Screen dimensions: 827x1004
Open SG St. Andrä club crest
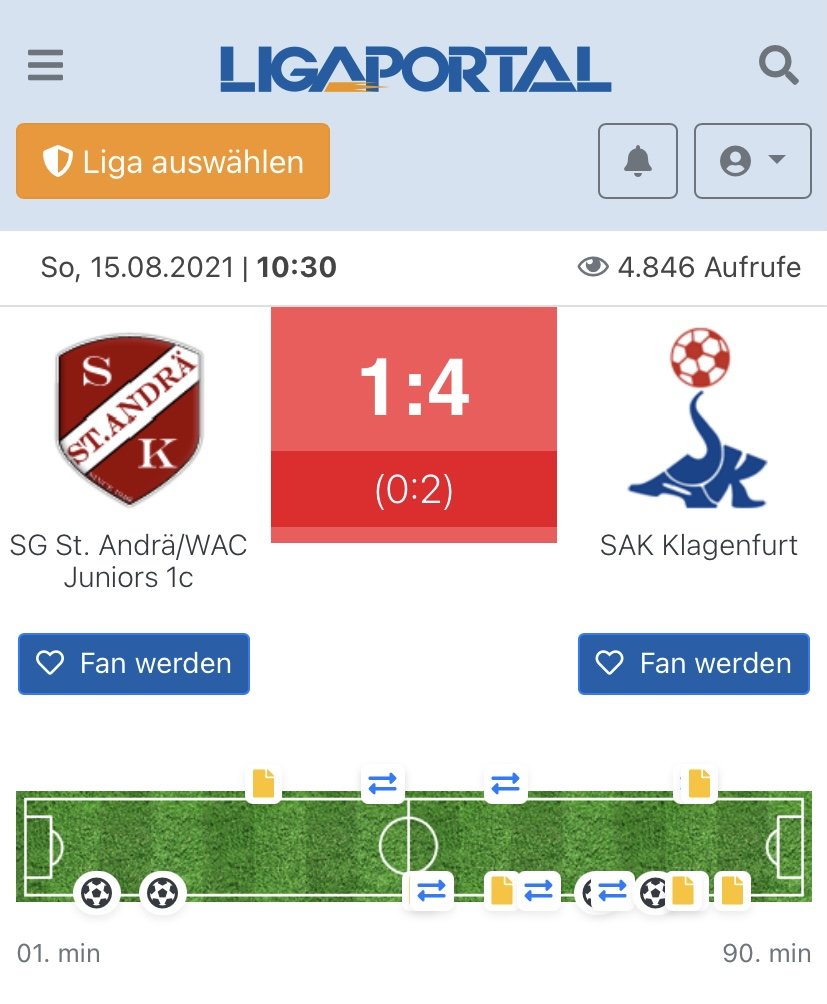pyautogui.click(x=129, y=419)
